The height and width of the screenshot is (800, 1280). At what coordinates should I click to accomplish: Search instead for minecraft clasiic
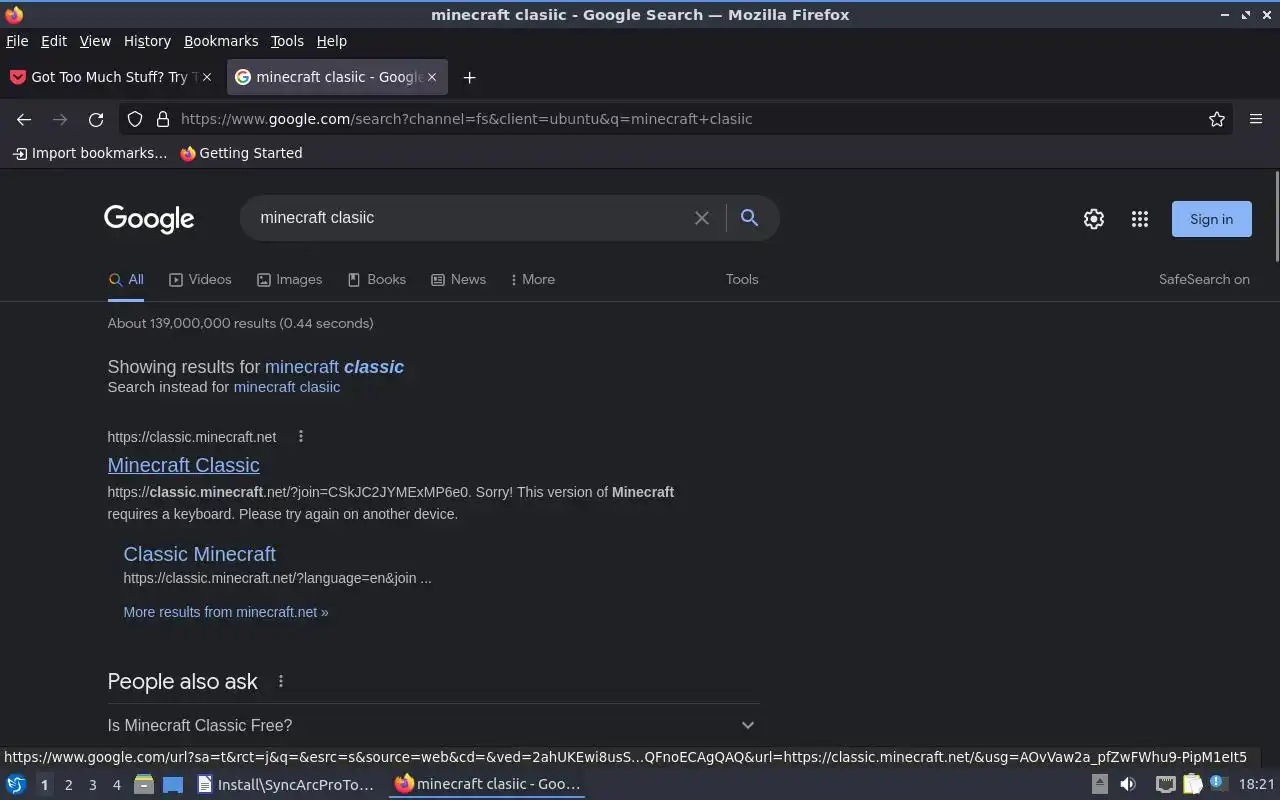286,387
